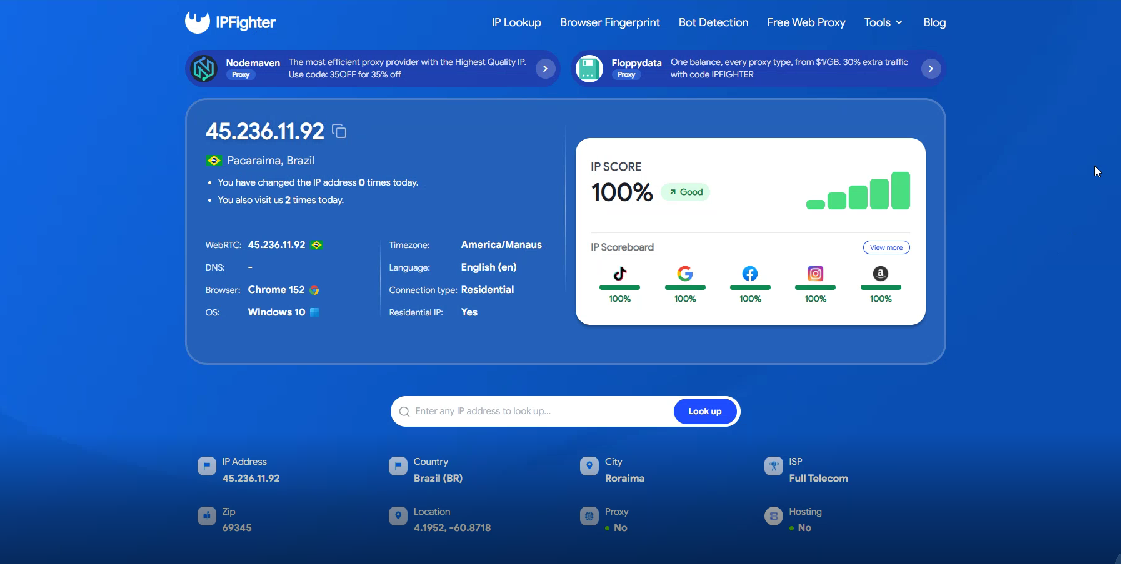Open the IP Lookup page
Screen dimensions: 1121x564
516,22
